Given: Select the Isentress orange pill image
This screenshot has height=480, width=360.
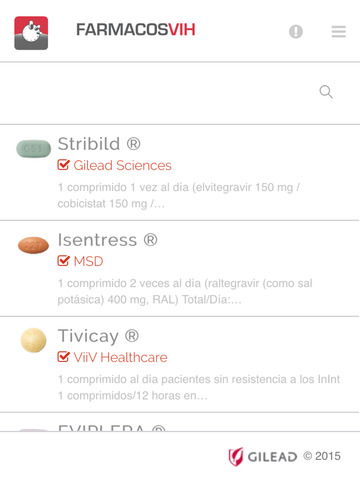Looking at the screenshot, I should pyautogui.click(x=33, y=245).
